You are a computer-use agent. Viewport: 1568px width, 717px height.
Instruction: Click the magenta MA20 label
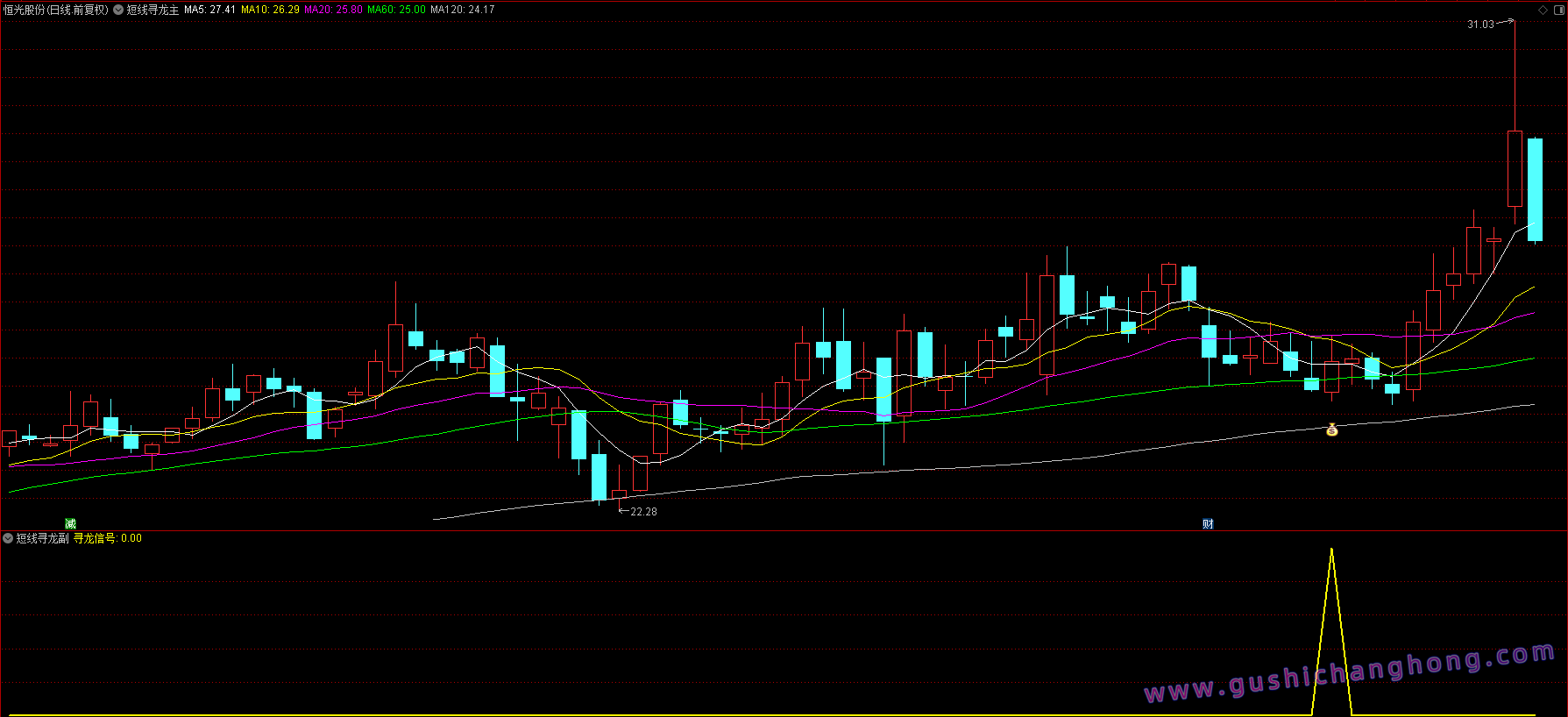click(x=333, y=10)
